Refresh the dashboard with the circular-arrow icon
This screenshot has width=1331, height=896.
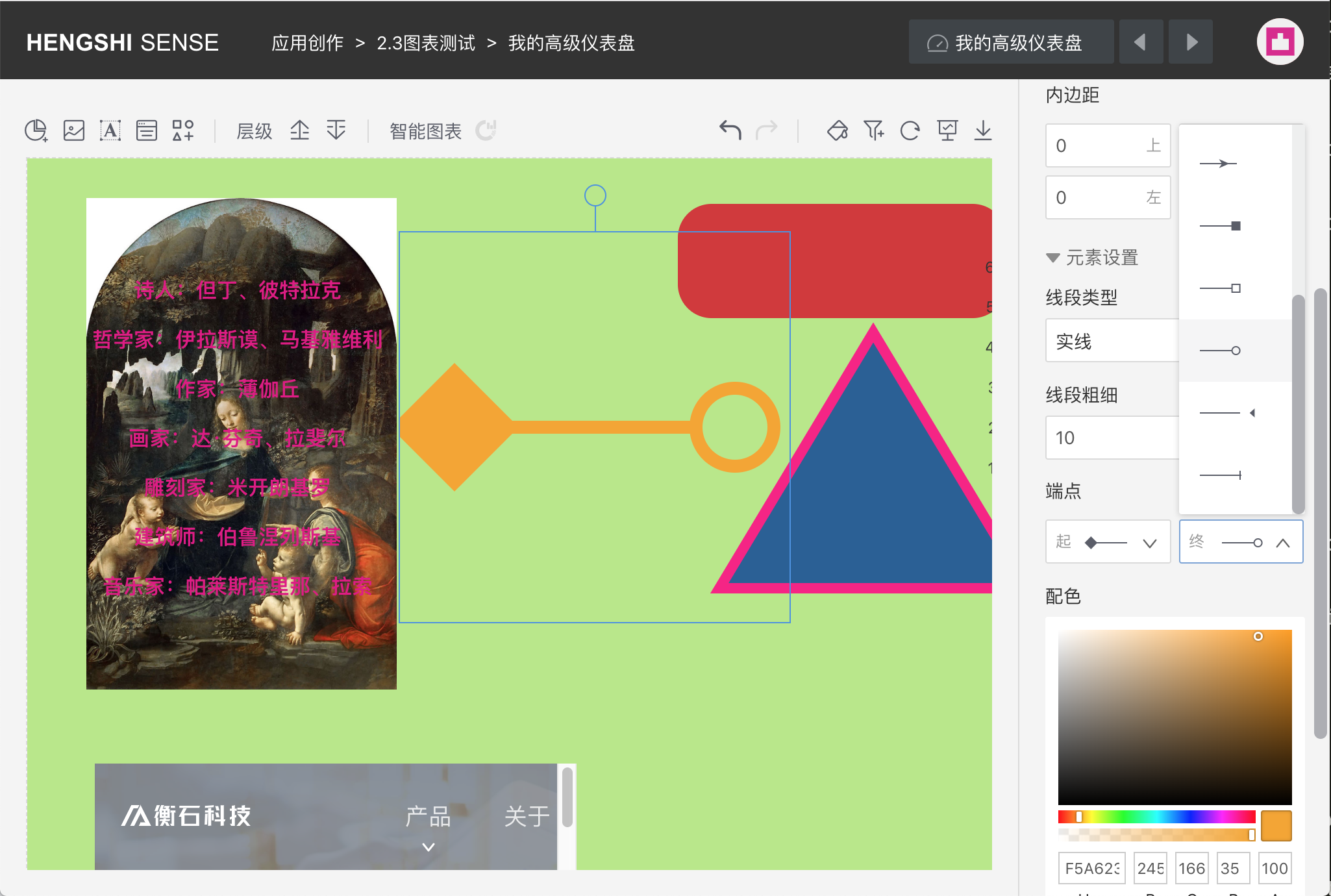[910, 131]
